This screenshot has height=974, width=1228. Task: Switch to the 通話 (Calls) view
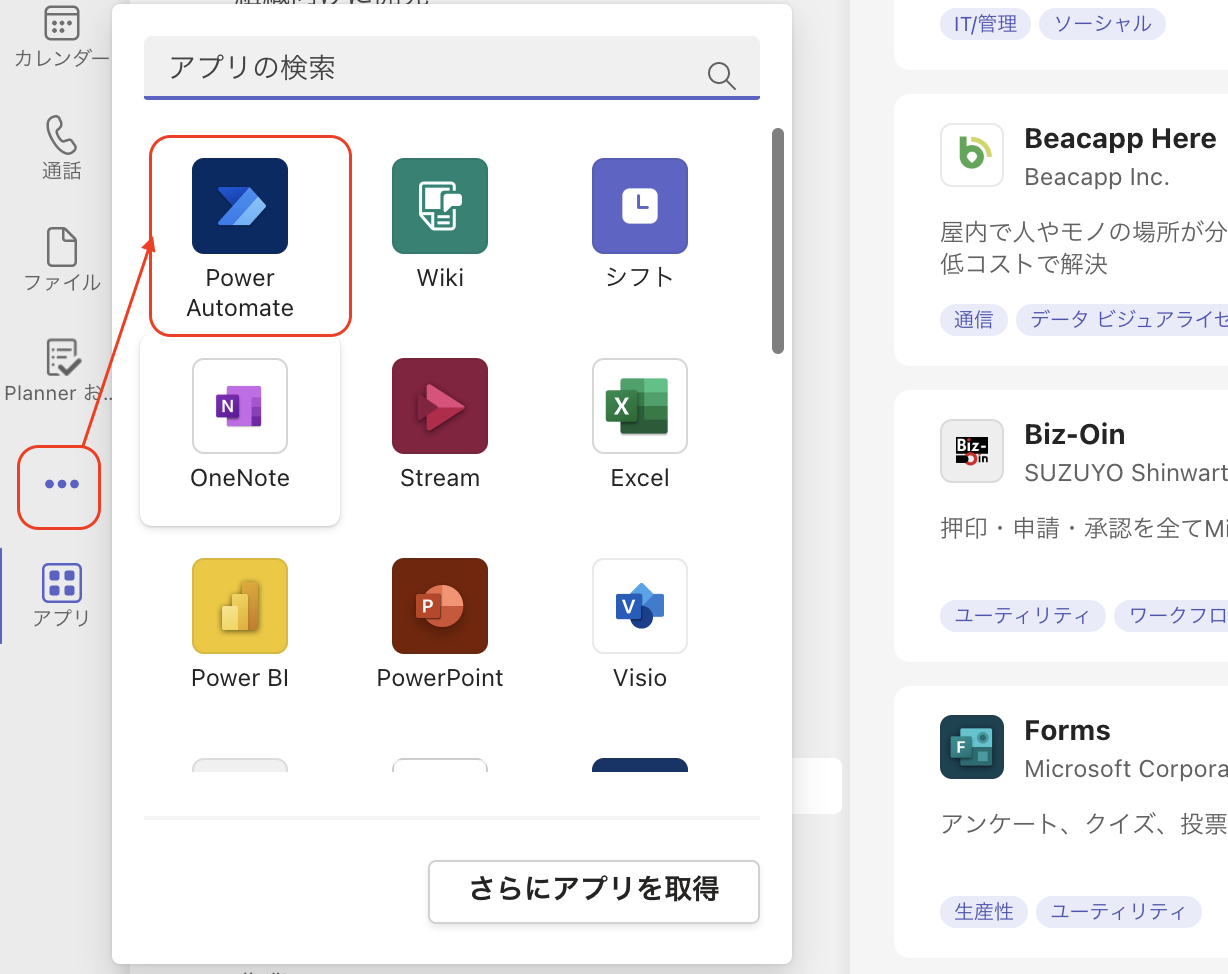[62, 148]
